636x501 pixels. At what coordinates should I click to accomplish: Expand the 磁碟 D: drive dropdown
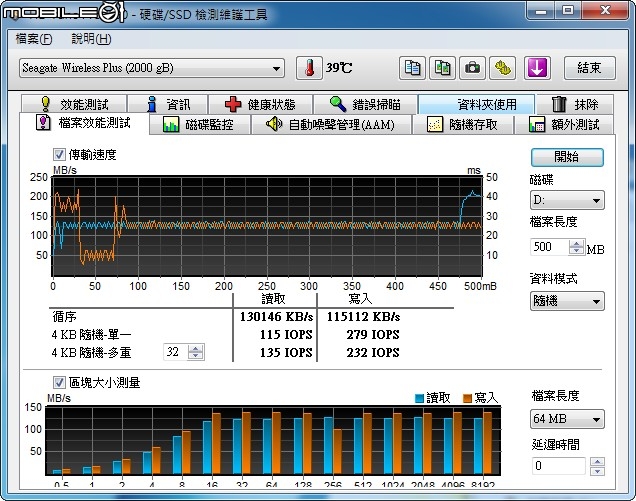tap(567, 200)
